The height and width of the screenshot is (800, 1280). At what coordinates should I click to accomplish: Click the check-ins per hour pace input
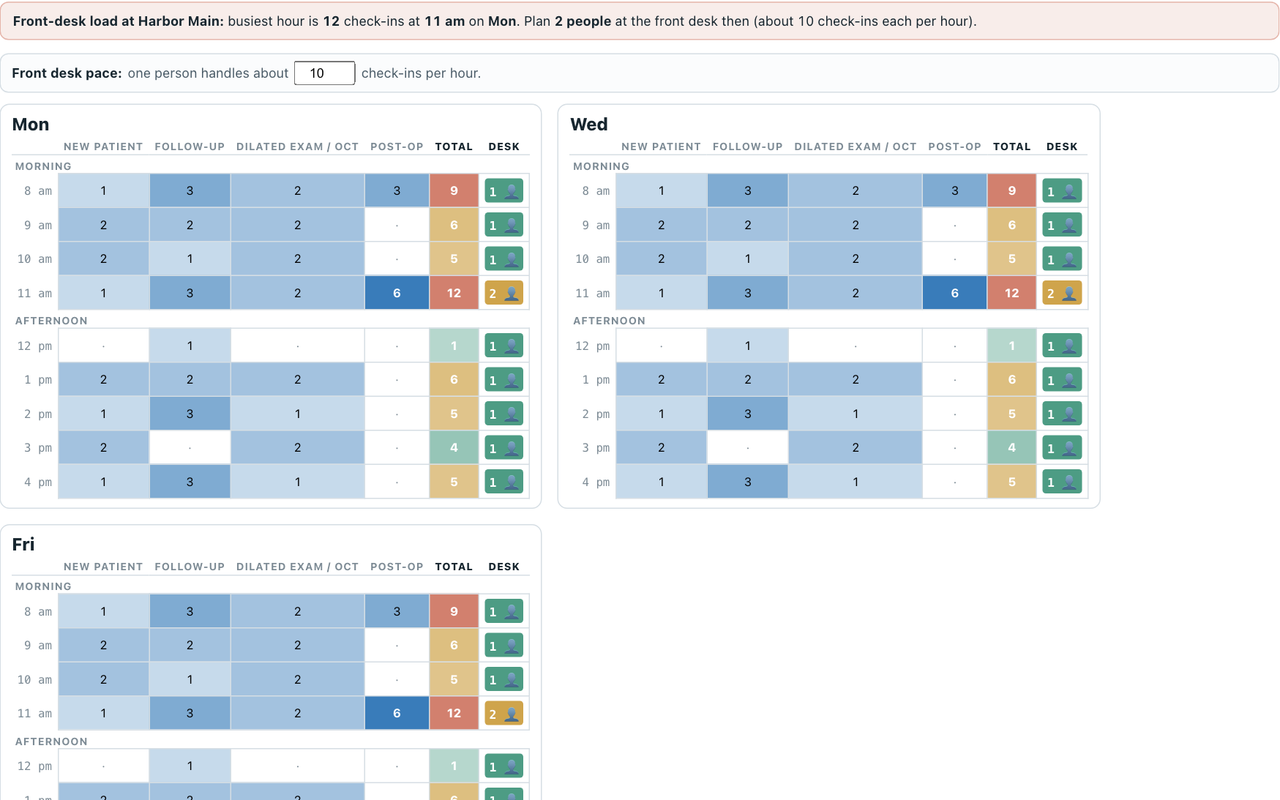pyautogui.click(x=325, y=73)
